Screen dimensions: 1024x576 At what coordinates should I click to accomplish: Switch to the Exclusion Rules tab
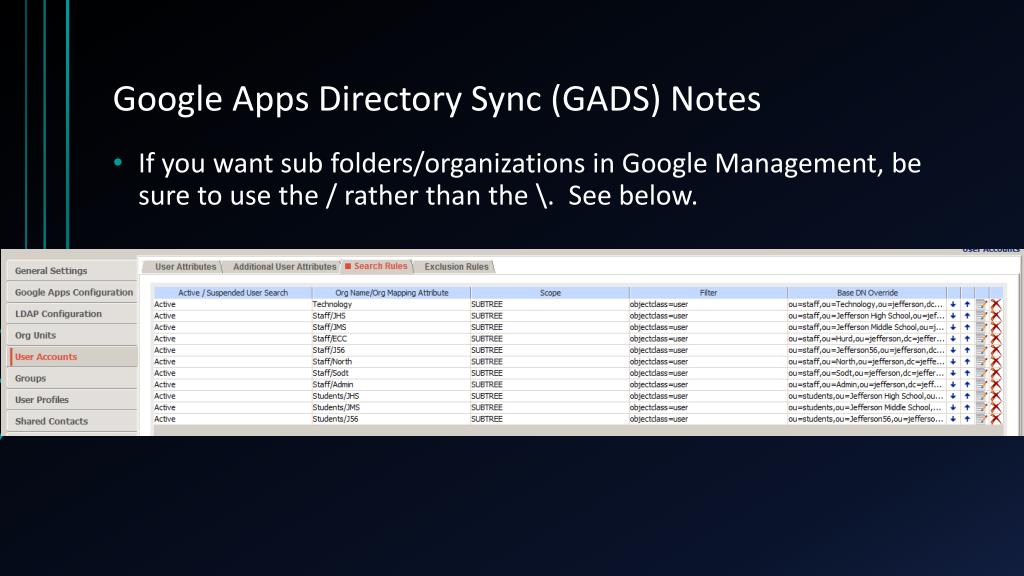coord(456,266)
